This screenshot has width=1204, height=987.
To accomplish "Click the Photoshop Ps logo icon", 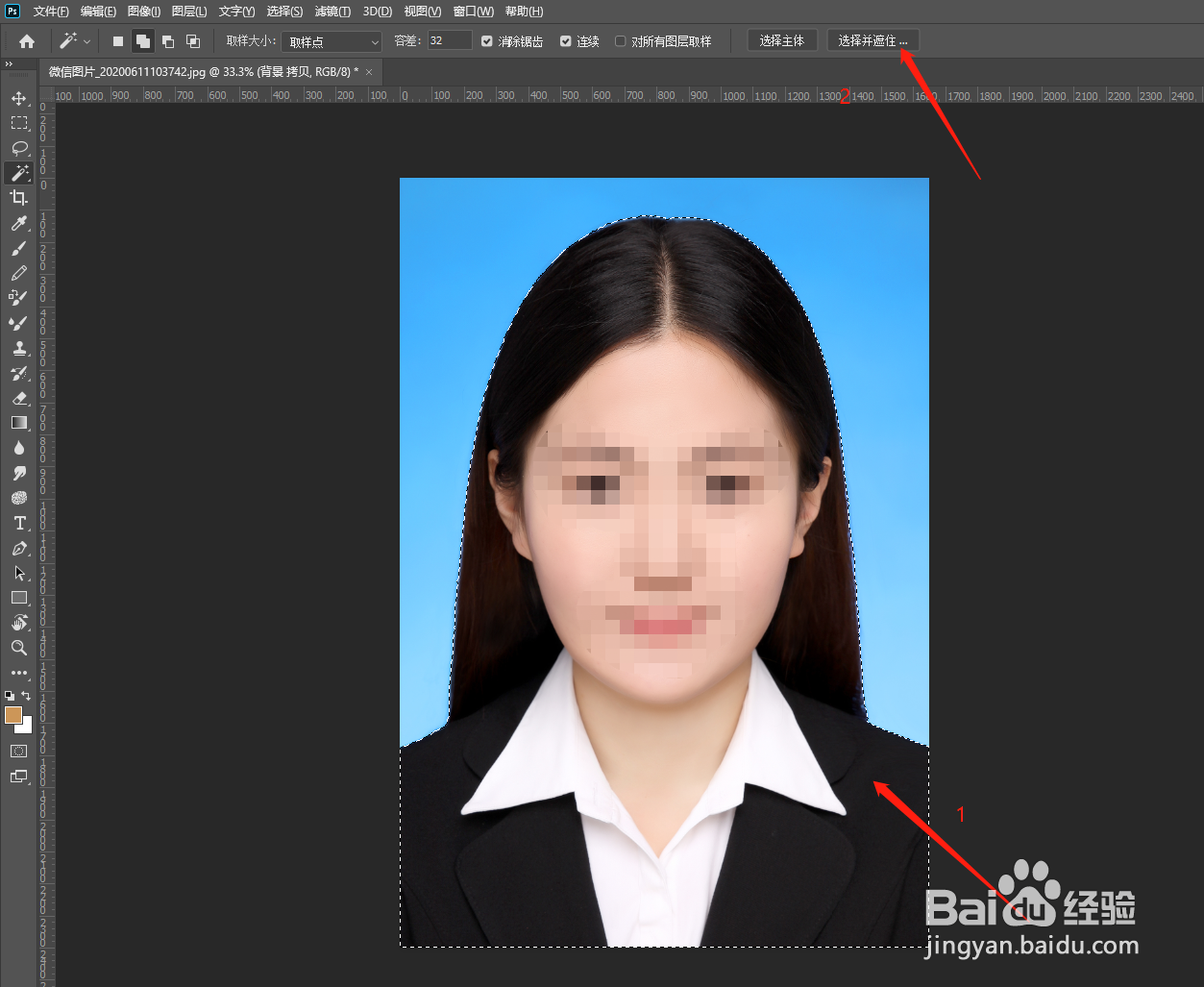I will click(x=12, y=12).
